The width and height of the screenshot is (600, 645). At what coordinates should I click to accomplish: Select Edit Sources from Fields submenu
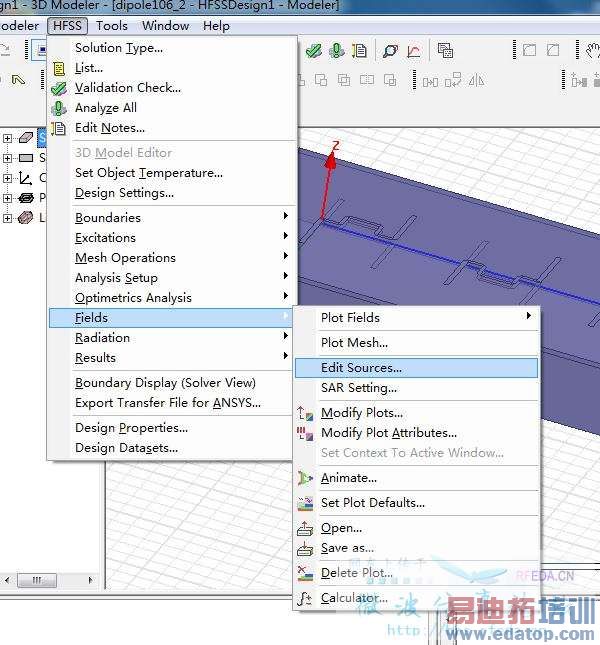click(x=416, y=368)
